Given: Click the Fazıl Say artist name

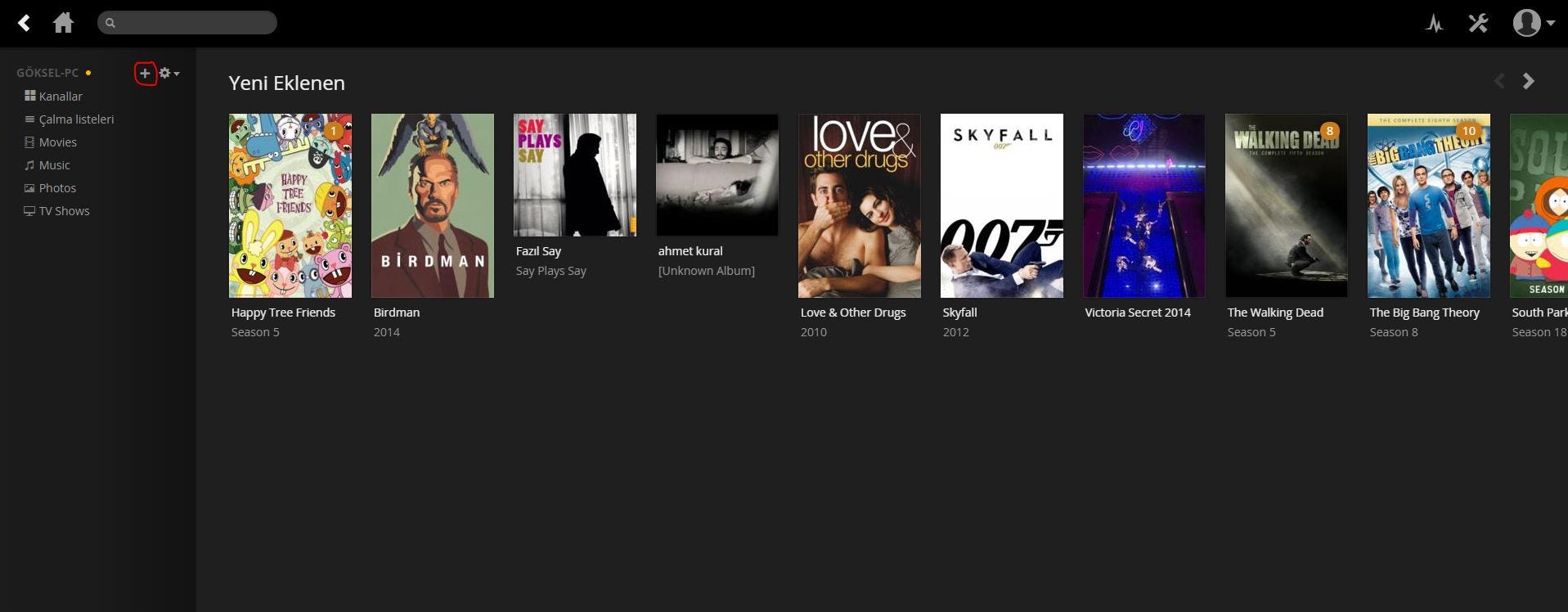Looking at the screenshot, I should tap(538, 251).
